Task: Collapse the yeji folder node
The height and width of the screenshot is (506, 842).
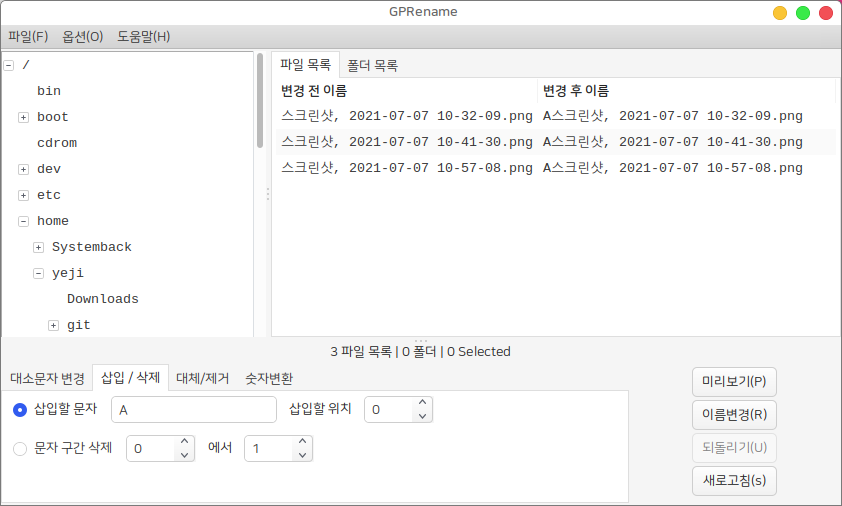Action: tap(38, 274)
